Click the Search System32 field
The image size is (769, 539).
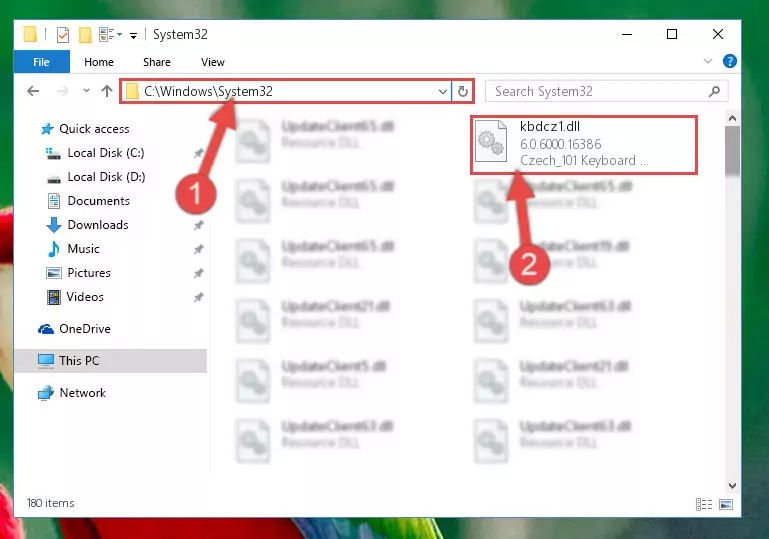click(606, 92)
